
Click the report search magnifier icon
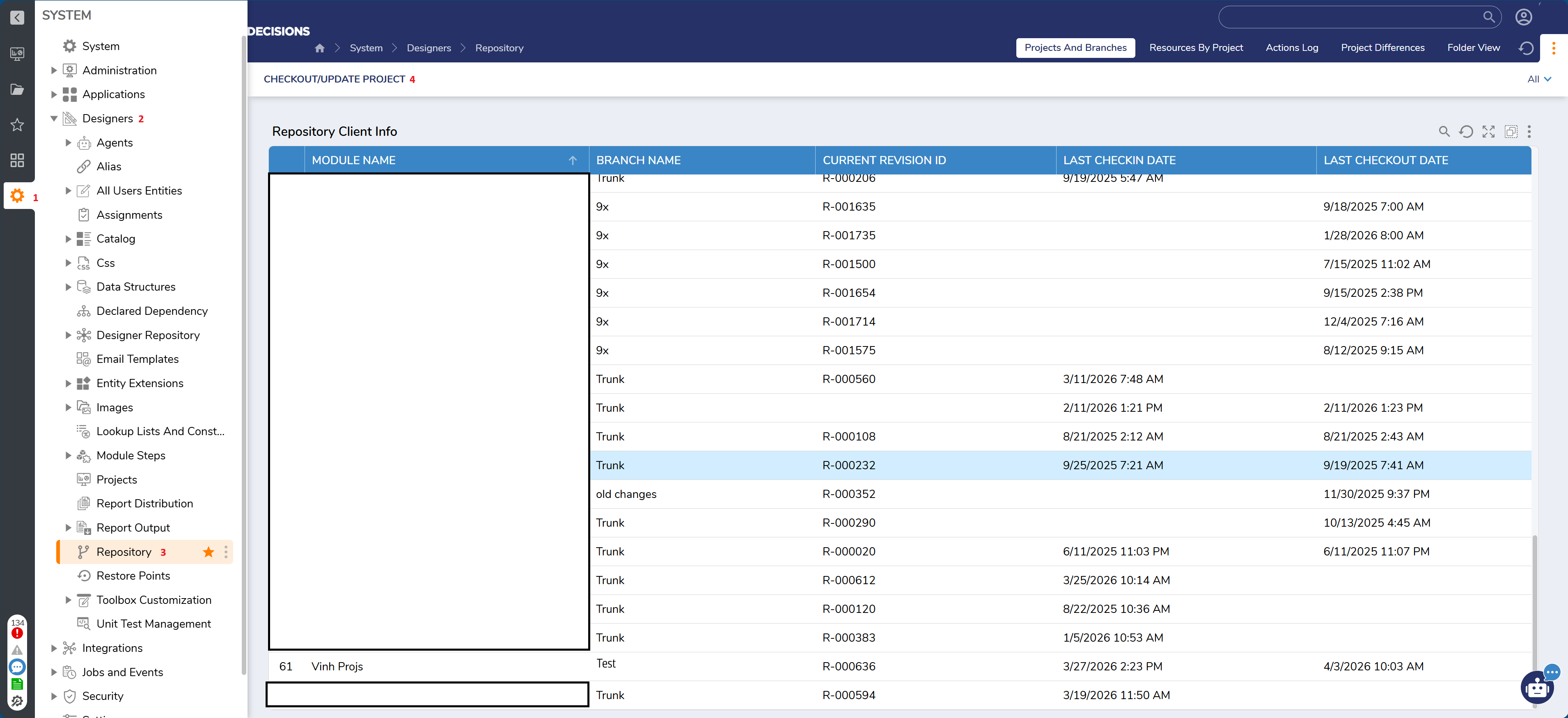pyautogui.click(x=1443, y=131)
